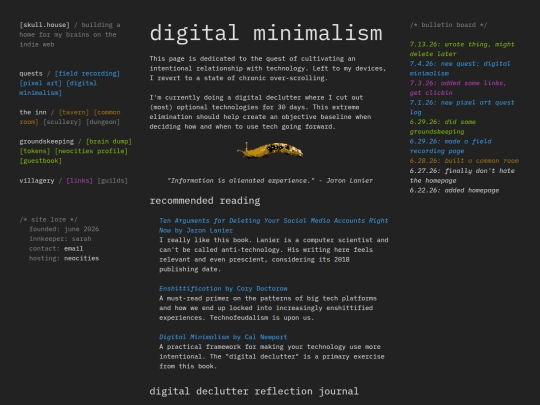Click 'digital declutter reflection journal' heading
The height and width of the screenshot is (405, 540).
[254, 391]
